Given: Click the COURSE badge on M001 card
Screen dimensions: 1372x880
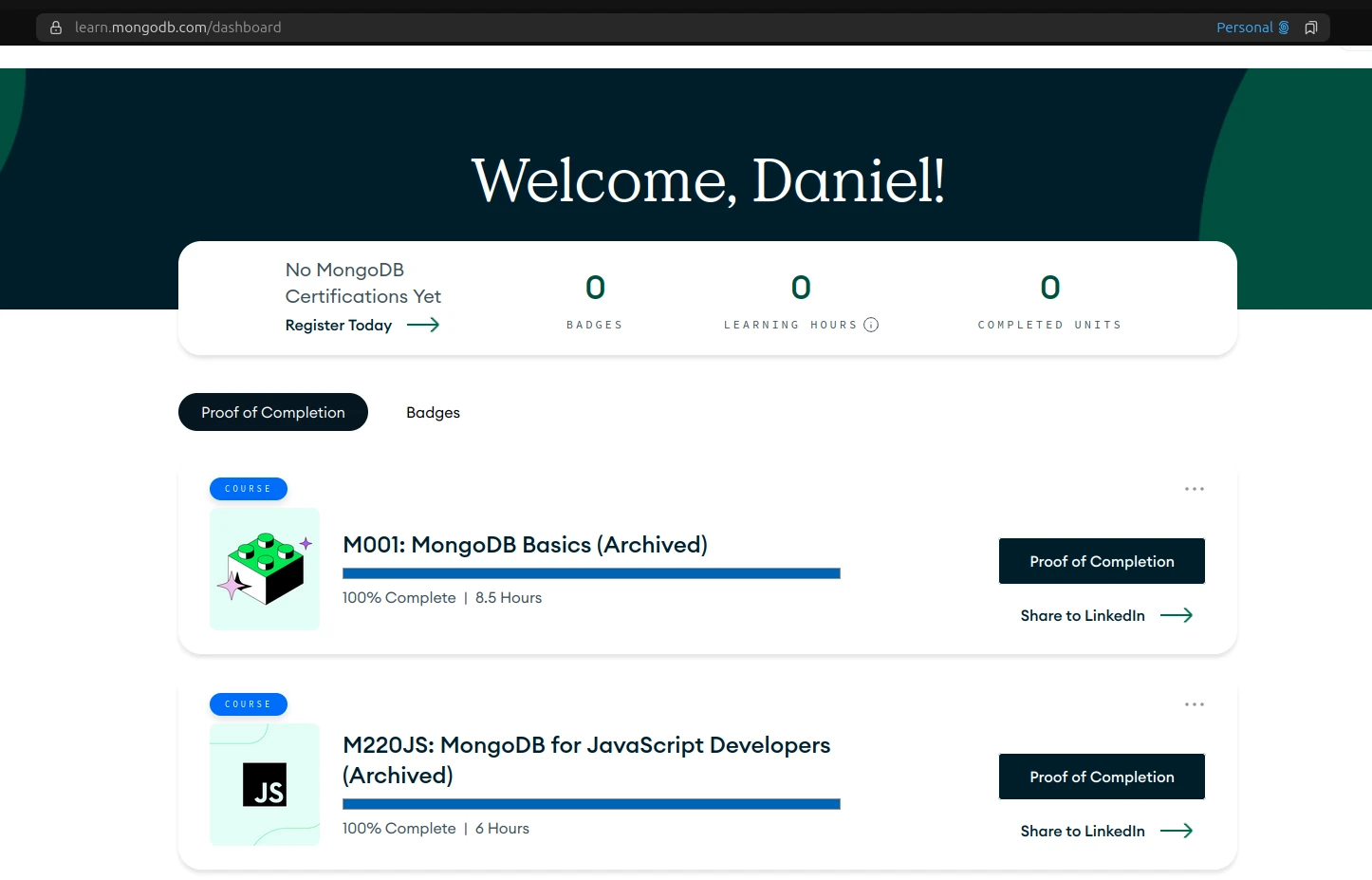Looking at the screenshot, I should coord(248,488).
